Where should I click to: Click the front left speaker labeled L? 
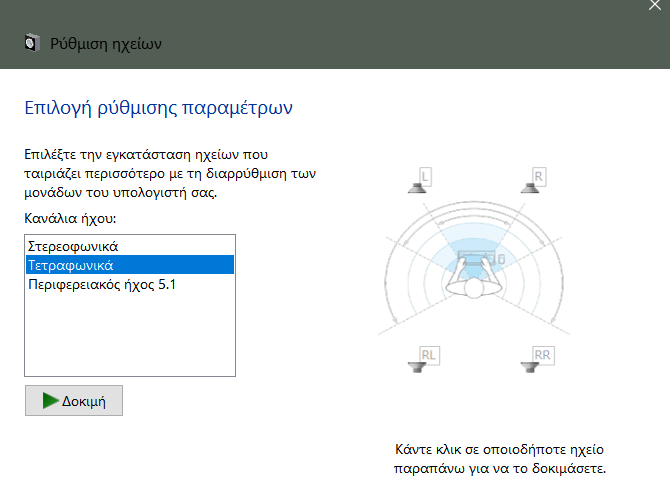pos(422,181)
